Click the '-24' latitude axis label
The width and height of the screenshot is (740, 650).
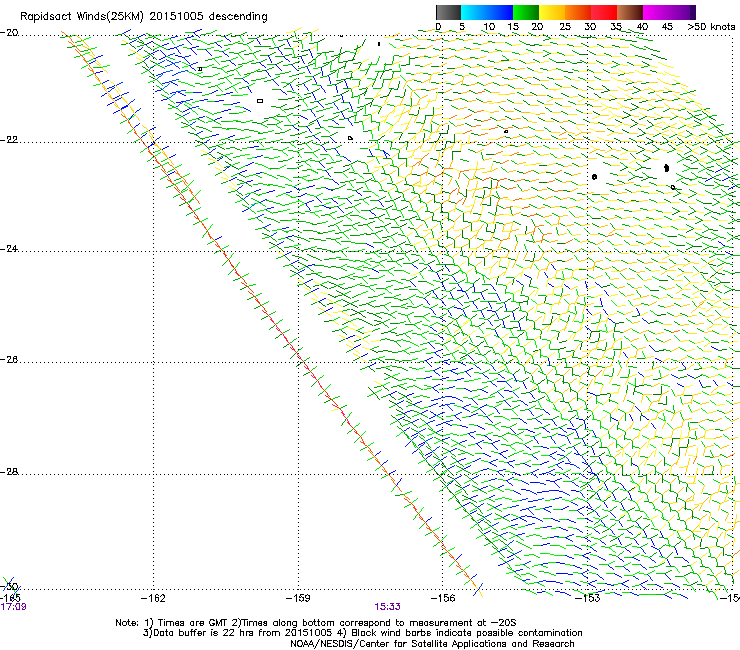coord(9,249)
